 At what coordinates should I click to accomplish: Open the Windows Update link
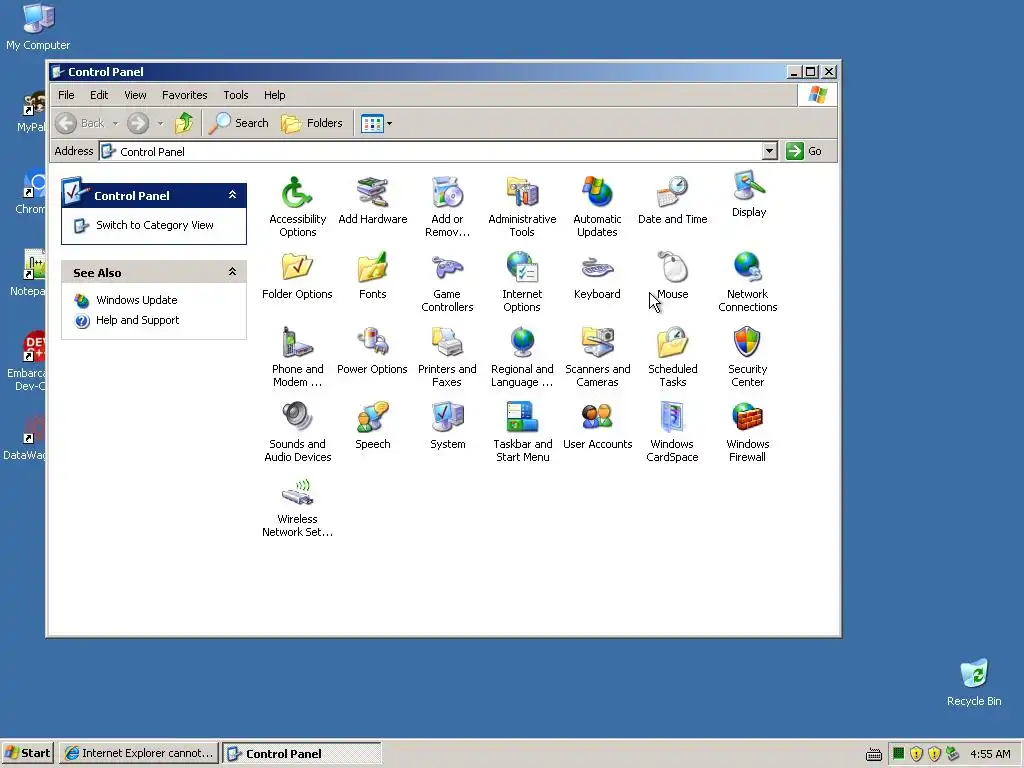pos(136,300)
